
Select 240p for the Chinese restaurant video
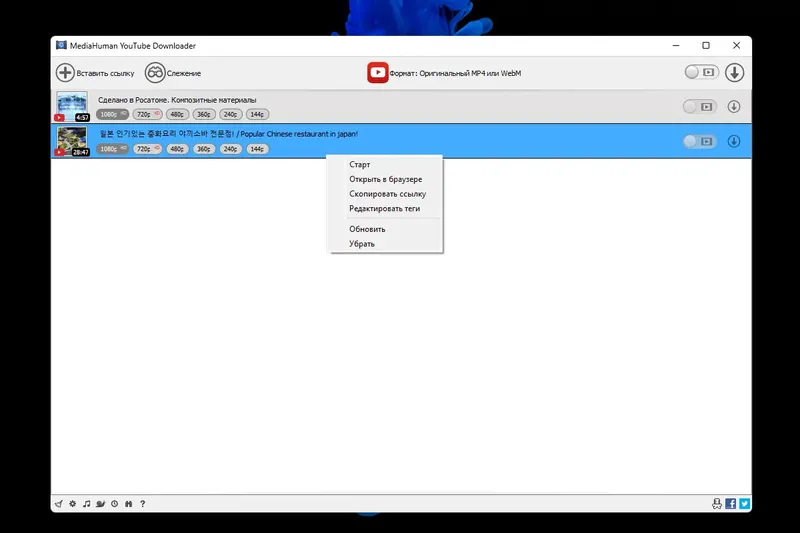(230, 149)
